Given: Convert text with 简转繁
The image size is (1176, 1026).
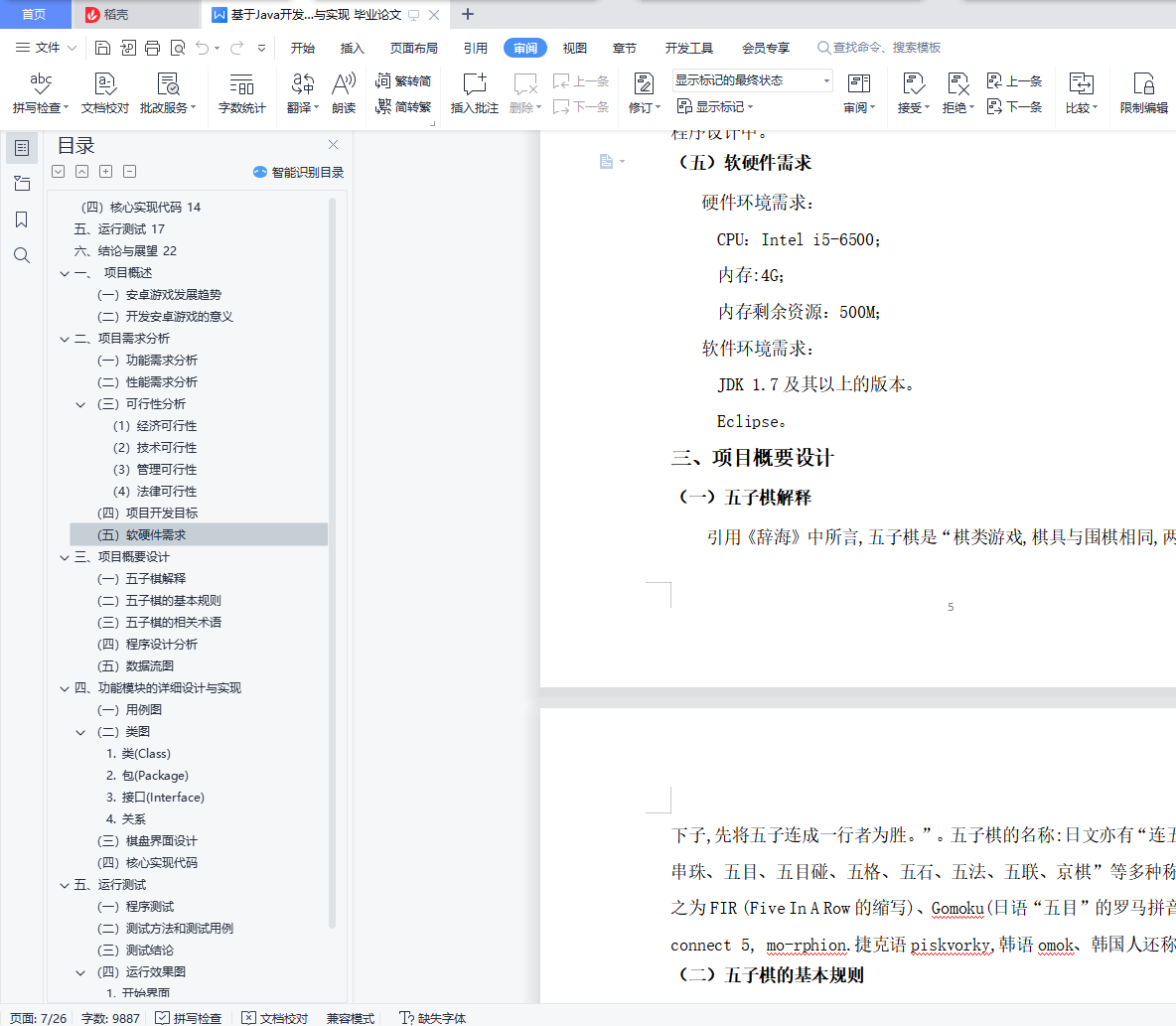Looking at the screenshot, I should (403, 106).
